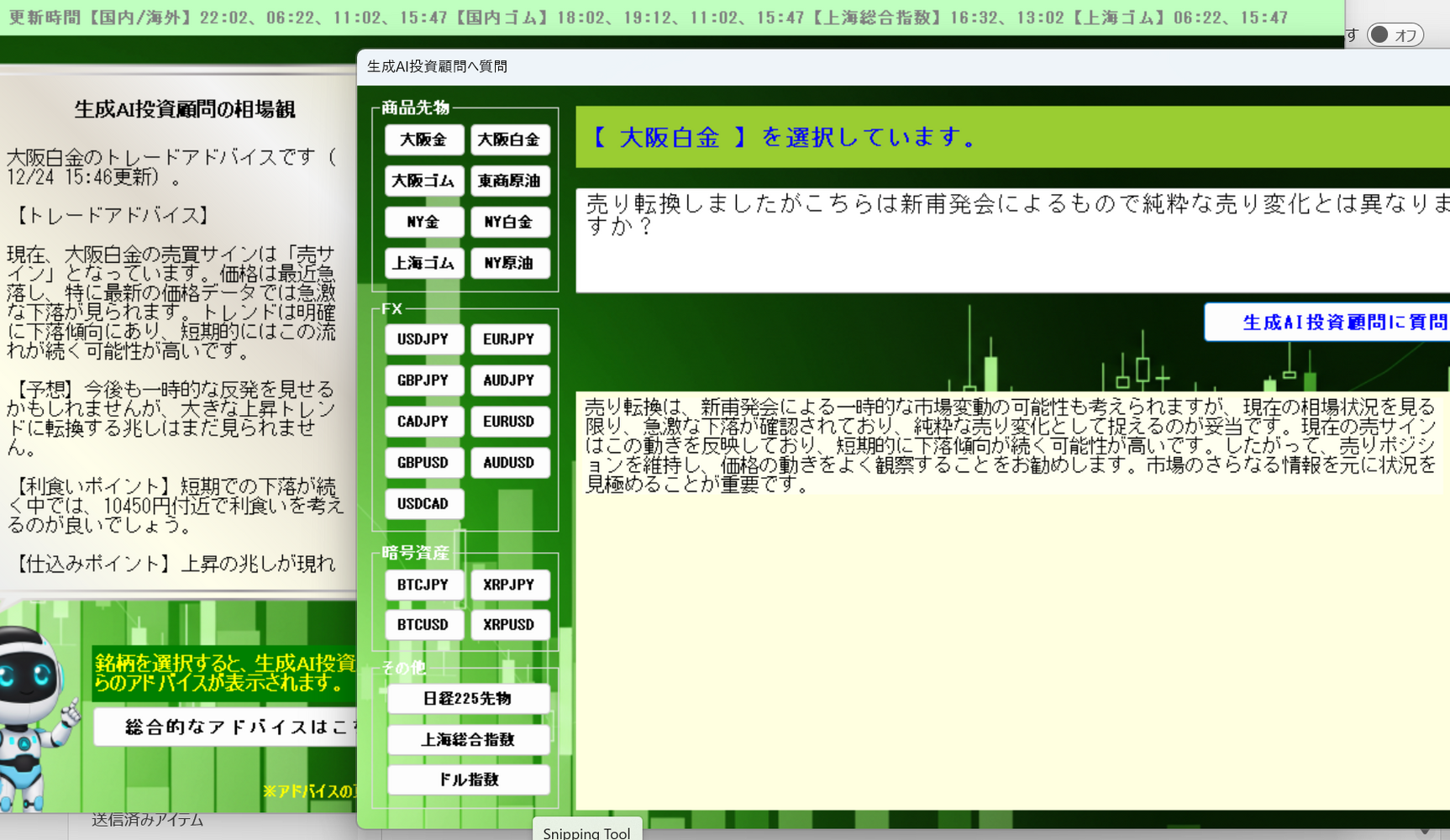Choose 東商原油 futures
The width and height of the screenshot is (1450, 840).
(x=509, y=181)
